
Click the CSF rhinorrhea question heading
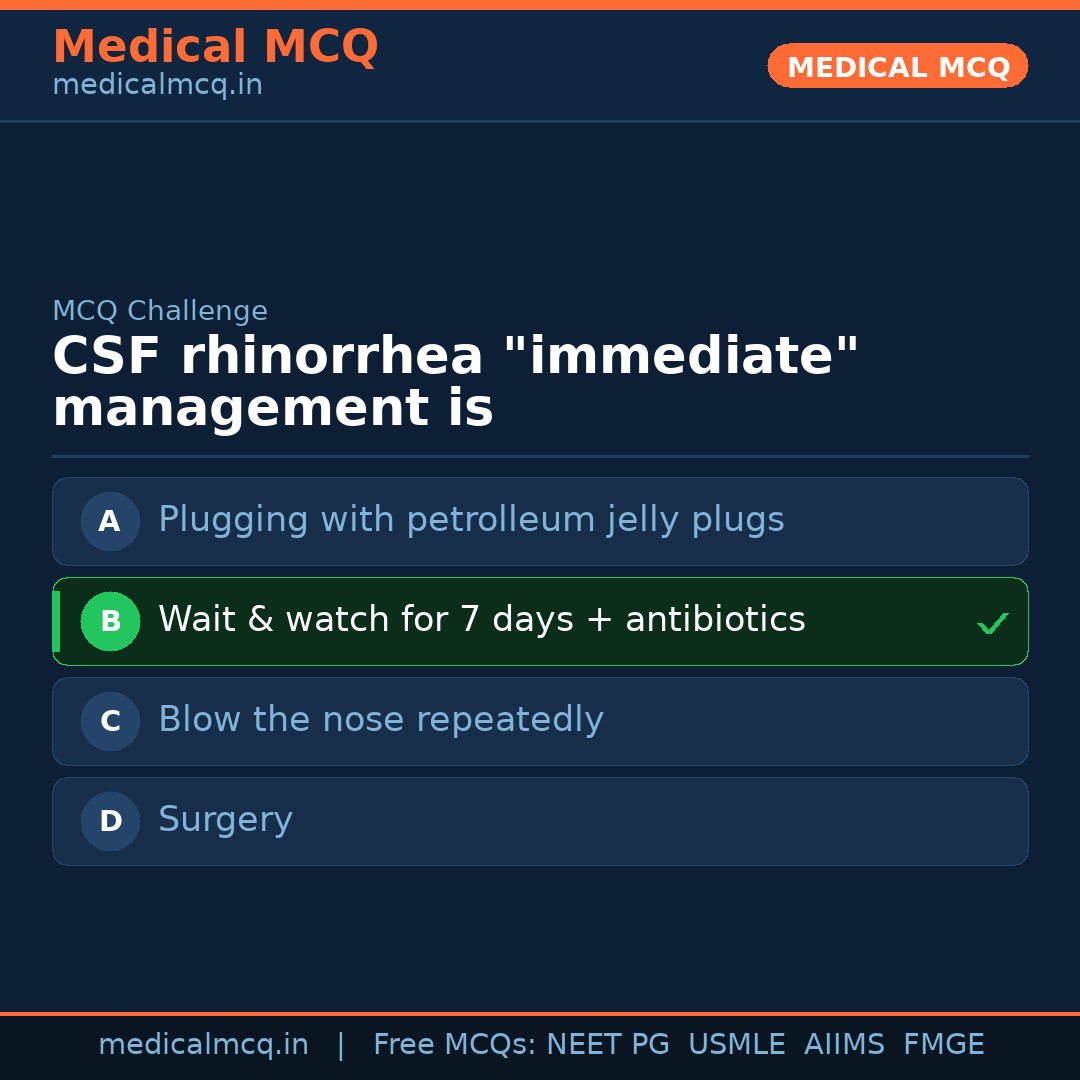455,383
